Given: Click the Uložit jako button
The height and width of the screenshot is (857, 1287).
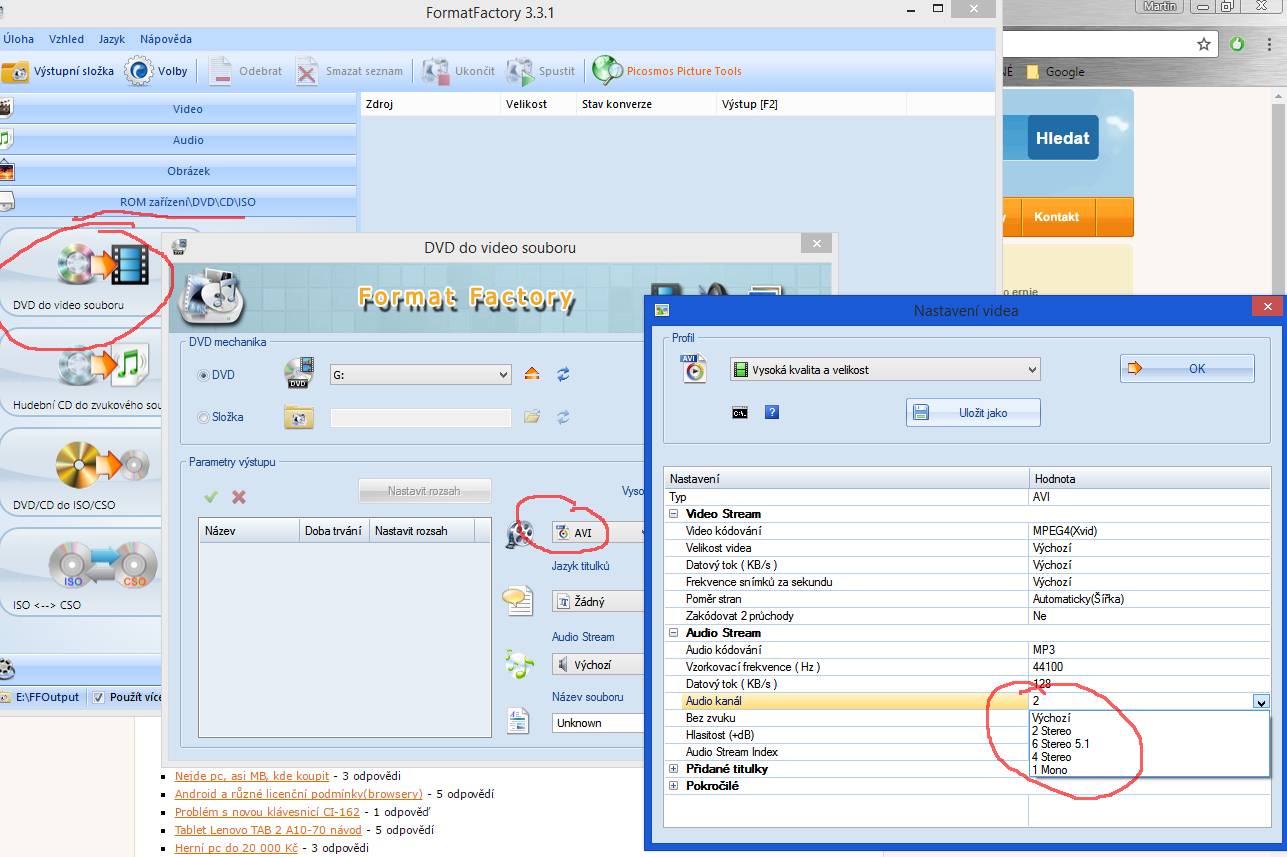Looking at the screenshot, I should 973,412.
